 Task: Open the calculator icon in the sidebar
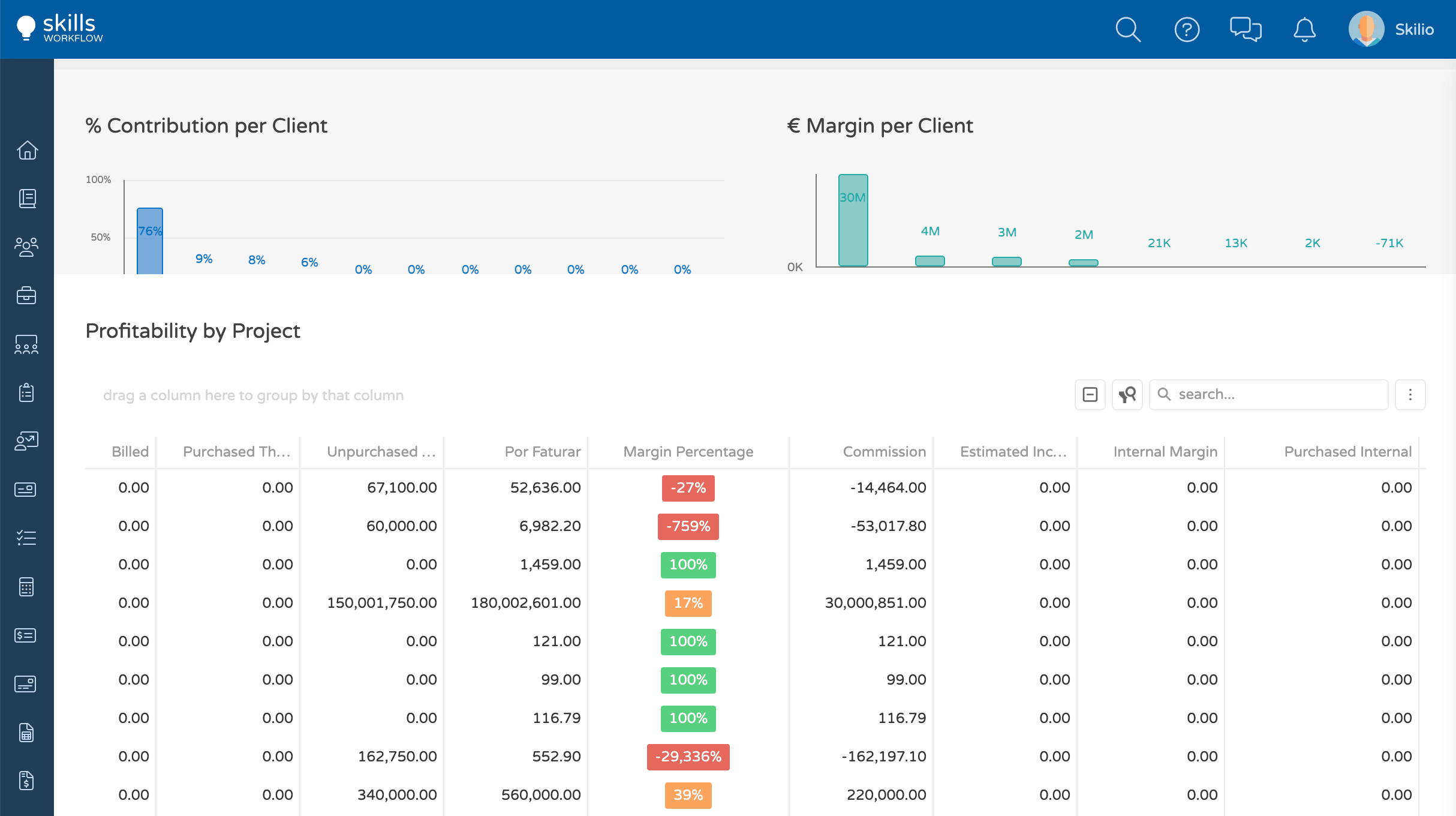26,587
